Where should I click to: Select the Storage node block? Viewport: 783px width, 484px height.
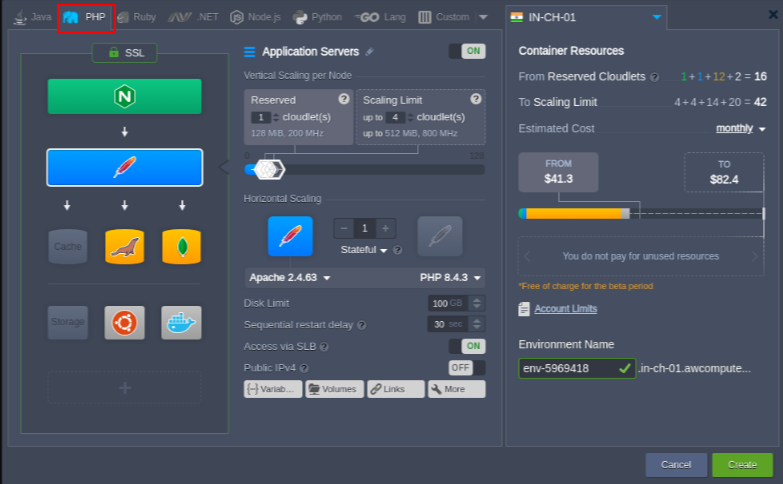click(68, 322)
